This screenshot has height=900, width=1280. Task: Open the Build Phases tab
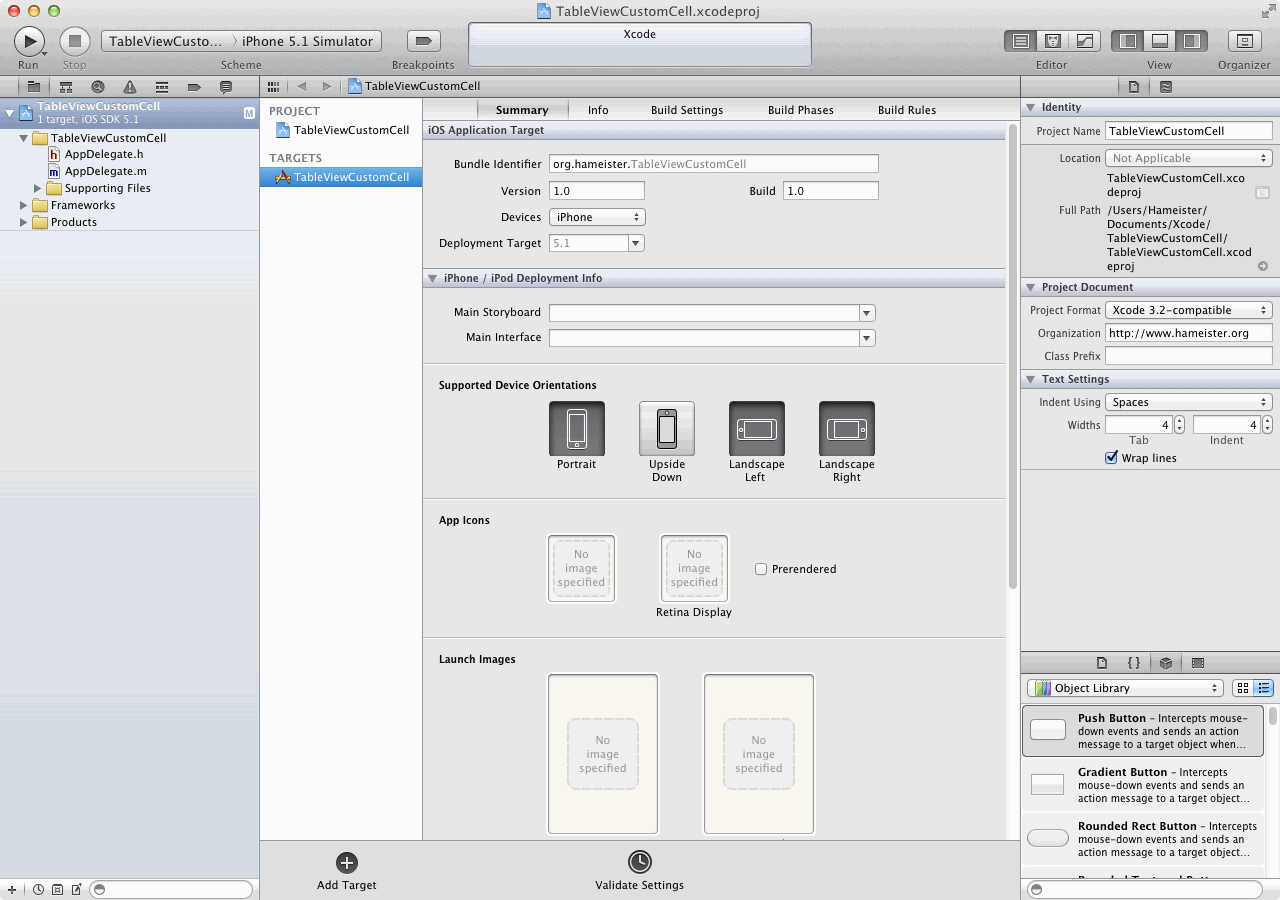(800, 110)
